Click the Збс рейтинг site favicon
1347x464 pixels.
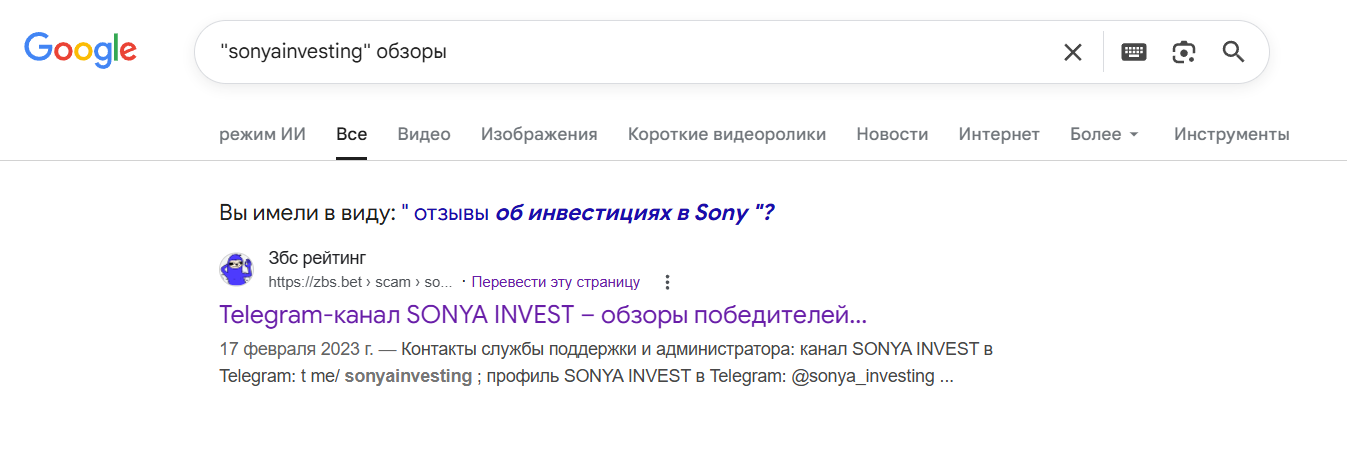pyautogui.click(x=236, y=270)
